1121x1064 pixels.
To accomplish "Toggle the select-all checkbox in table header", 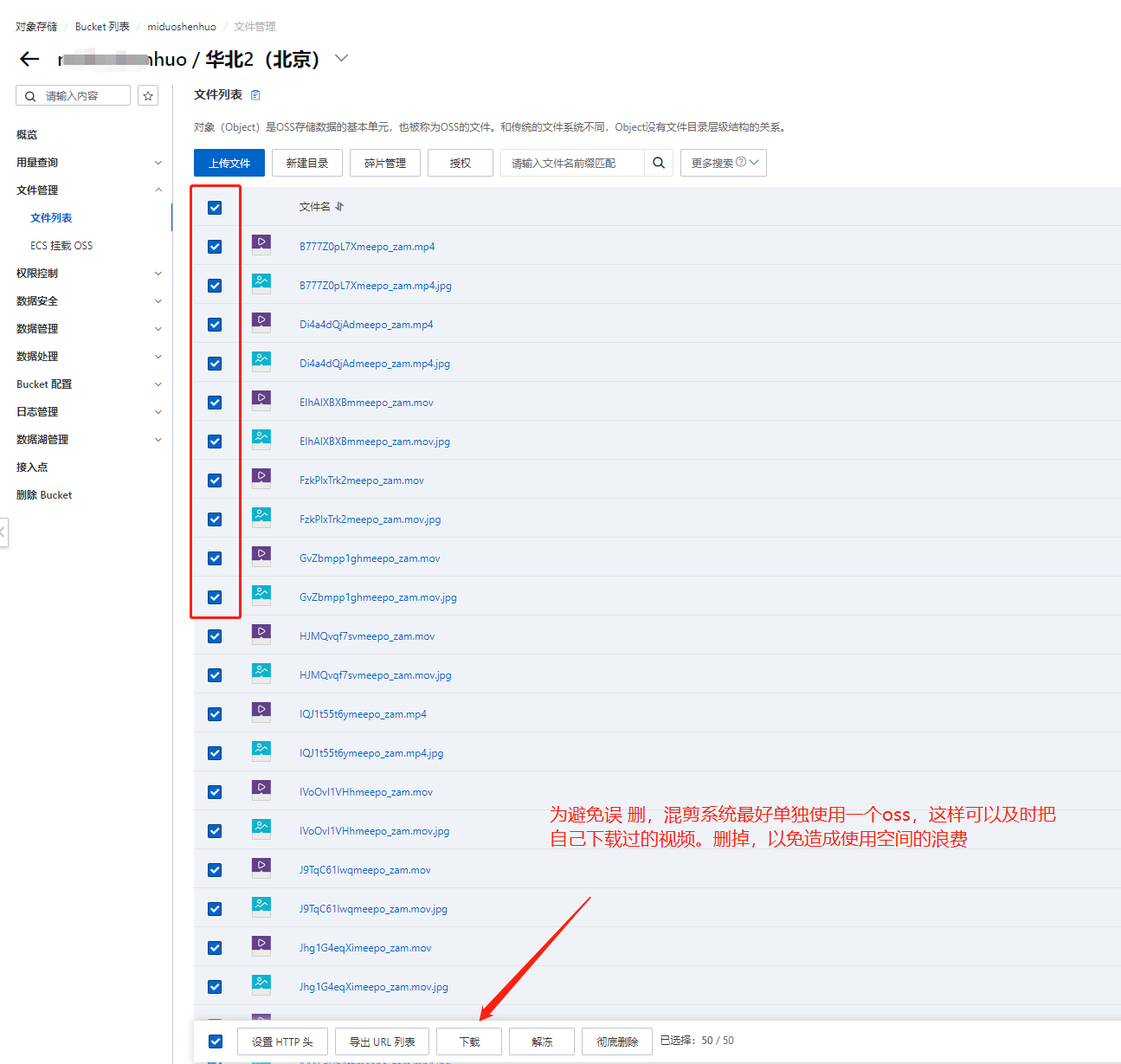I will (x=215, y=208).
